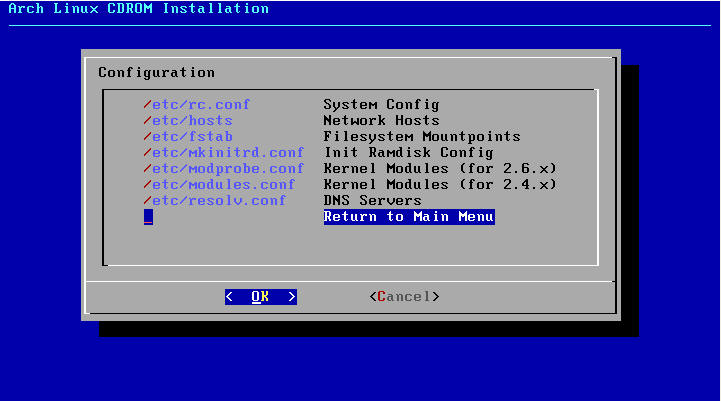This screenshot has width=721, height=401.
Task: Open the /etc/resolv.conf entry
Action: (x=214, y=200)
